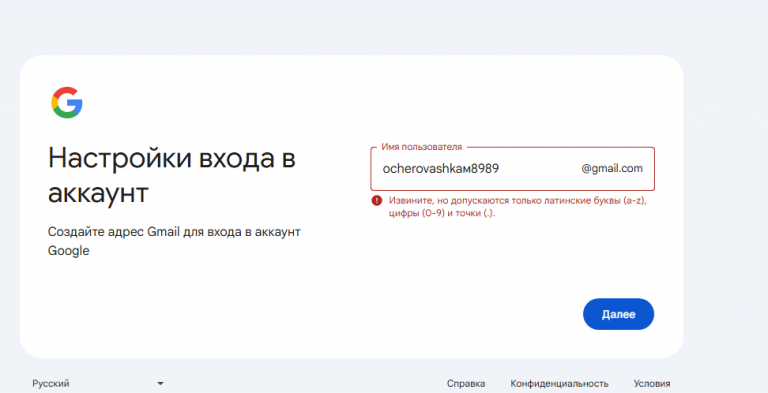
Task: Click the username input field
Action: click(512, 169)
